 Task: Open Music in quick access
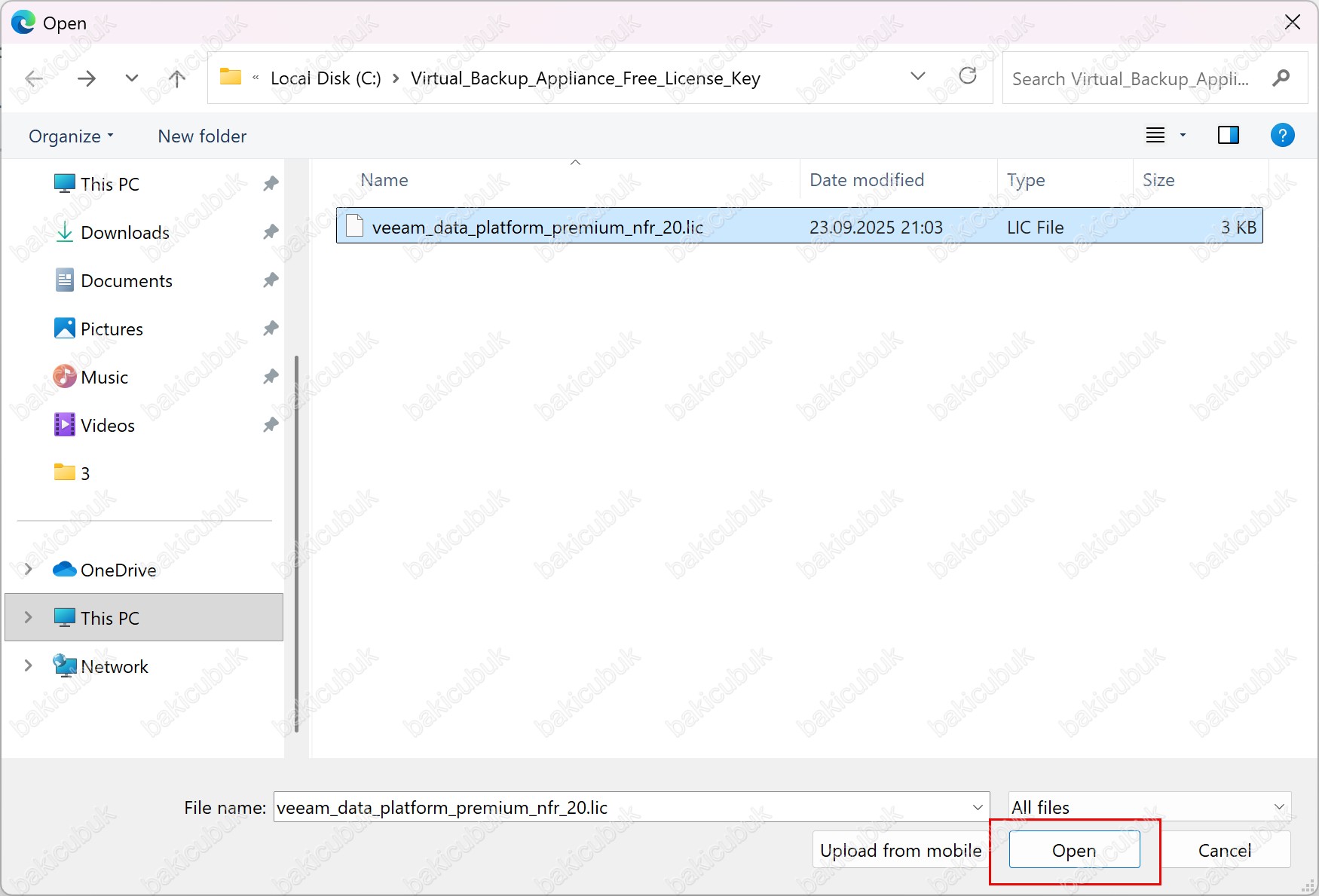tap(91, 377)
